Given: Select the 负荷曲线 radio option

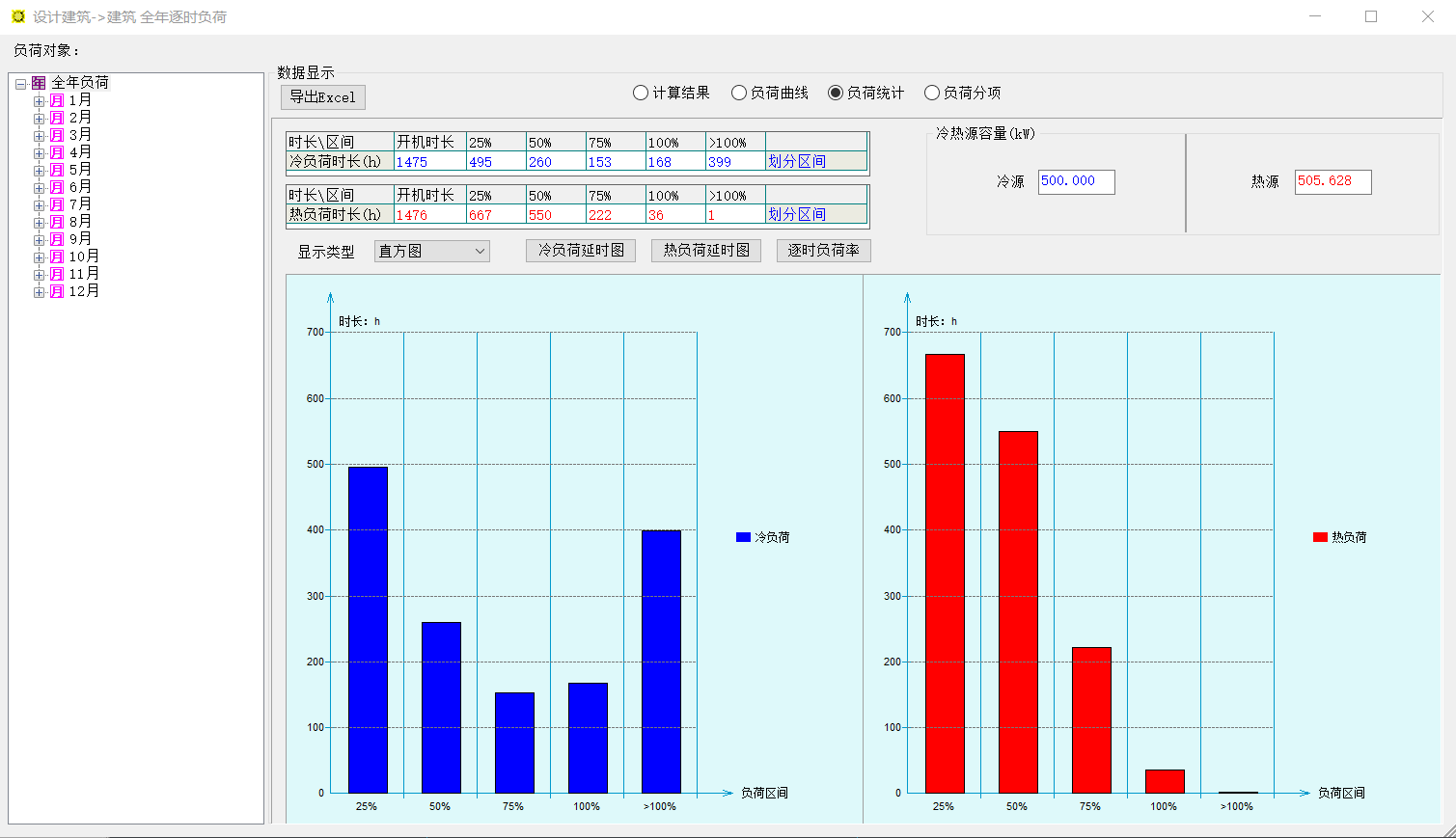Looking at the screenshot, I should [739, 93].
